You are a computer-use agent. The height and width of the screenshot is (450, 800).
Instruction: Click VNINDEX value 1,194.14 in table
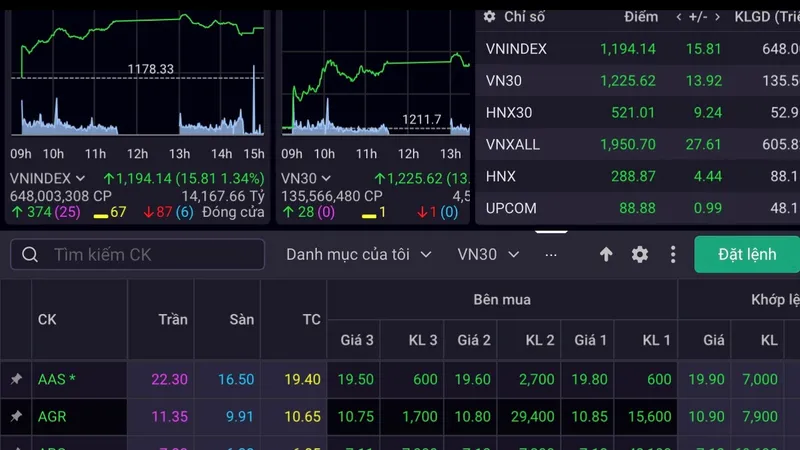tap(628, 49)
